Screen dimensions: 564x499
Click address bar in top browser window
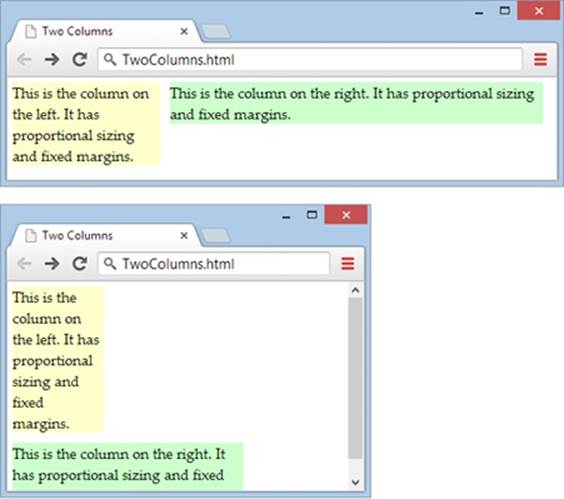(310, 59)
